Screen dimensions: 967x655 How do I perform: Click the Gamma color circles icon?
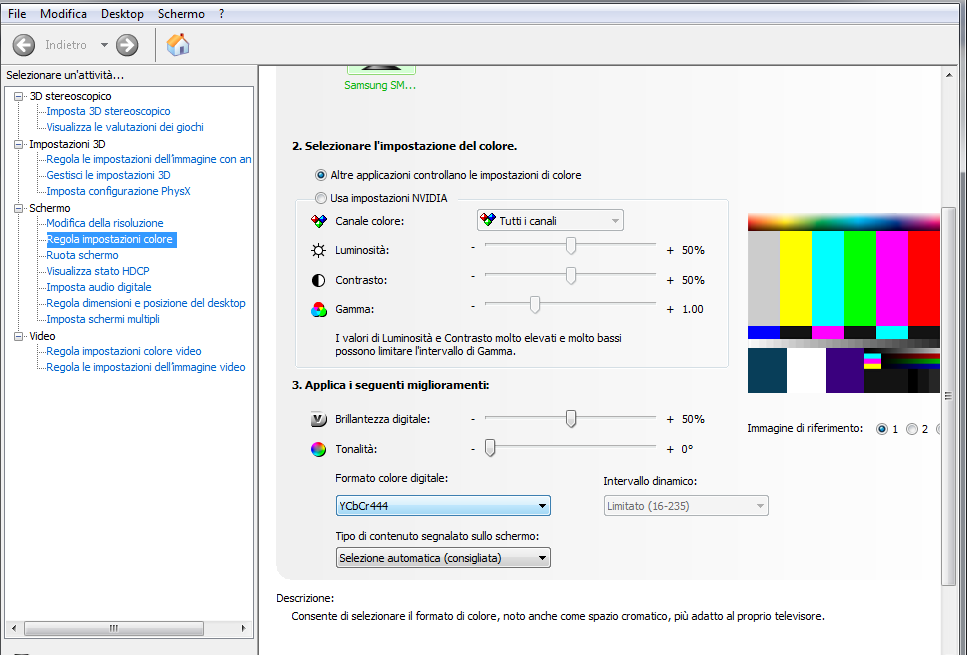(x=319, y=310)
